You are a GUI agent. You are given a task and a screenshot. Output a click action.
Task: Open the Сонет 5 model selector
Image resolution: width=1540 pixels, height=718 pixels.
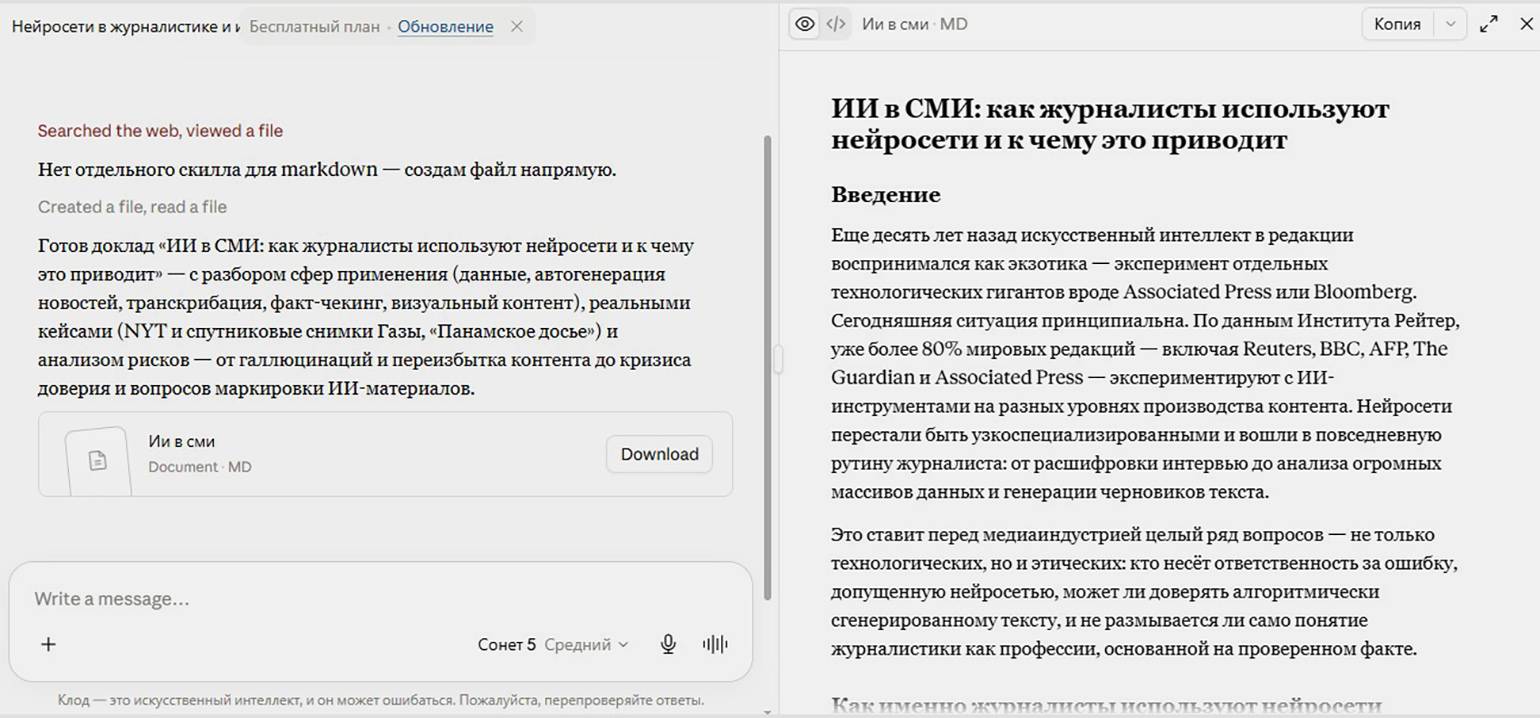(553, 645)
